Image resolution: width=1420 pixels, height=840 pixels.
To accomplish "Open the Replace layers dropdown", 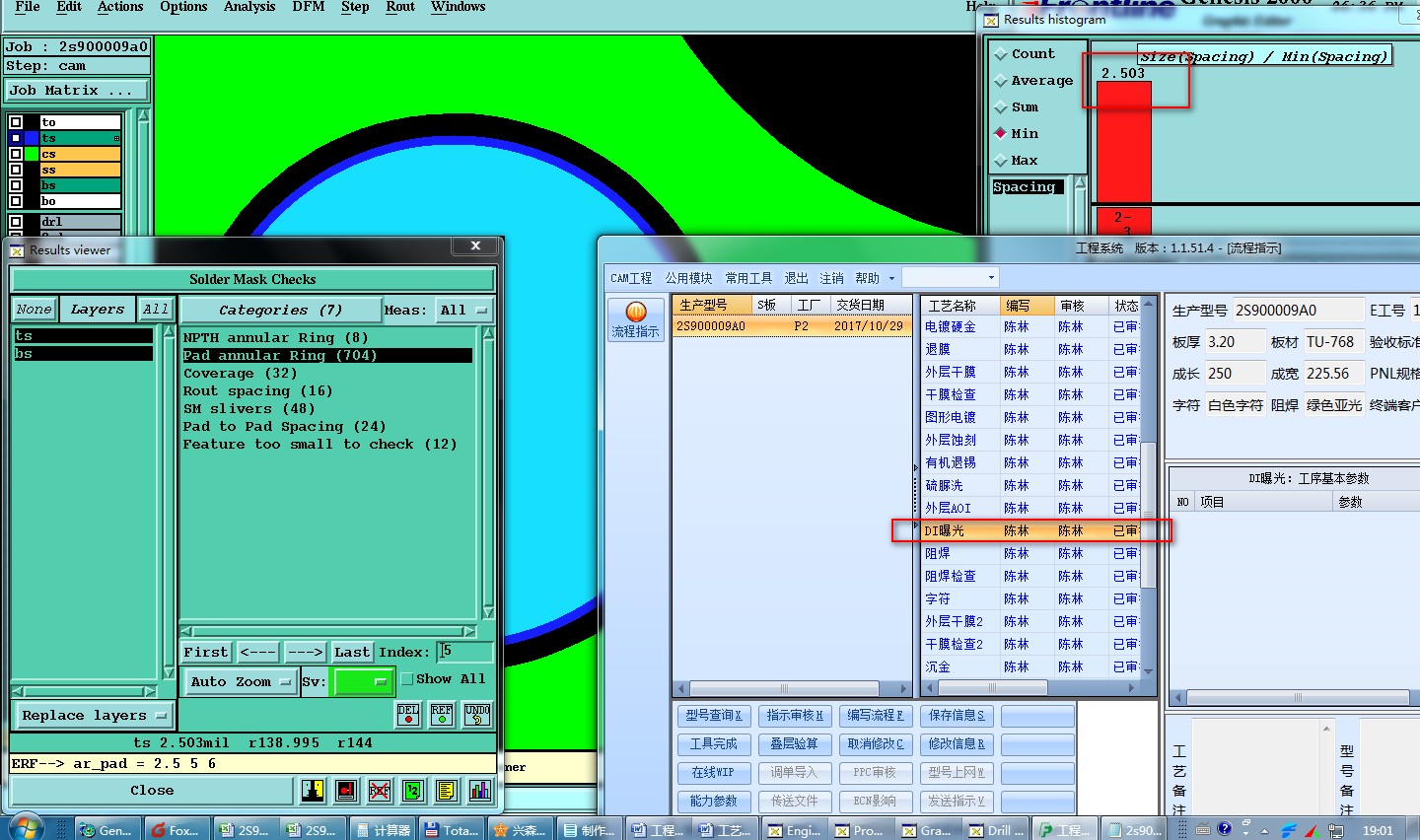I will pos(94,715).
